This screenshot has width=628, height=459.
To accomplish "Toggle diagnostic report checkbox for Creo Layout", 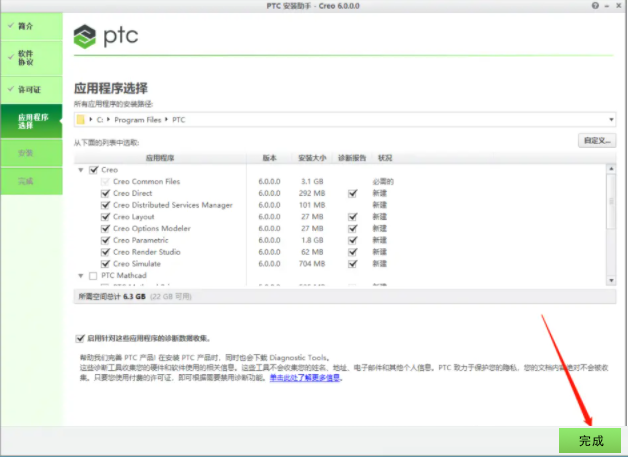I will click(x=352, y=217).
